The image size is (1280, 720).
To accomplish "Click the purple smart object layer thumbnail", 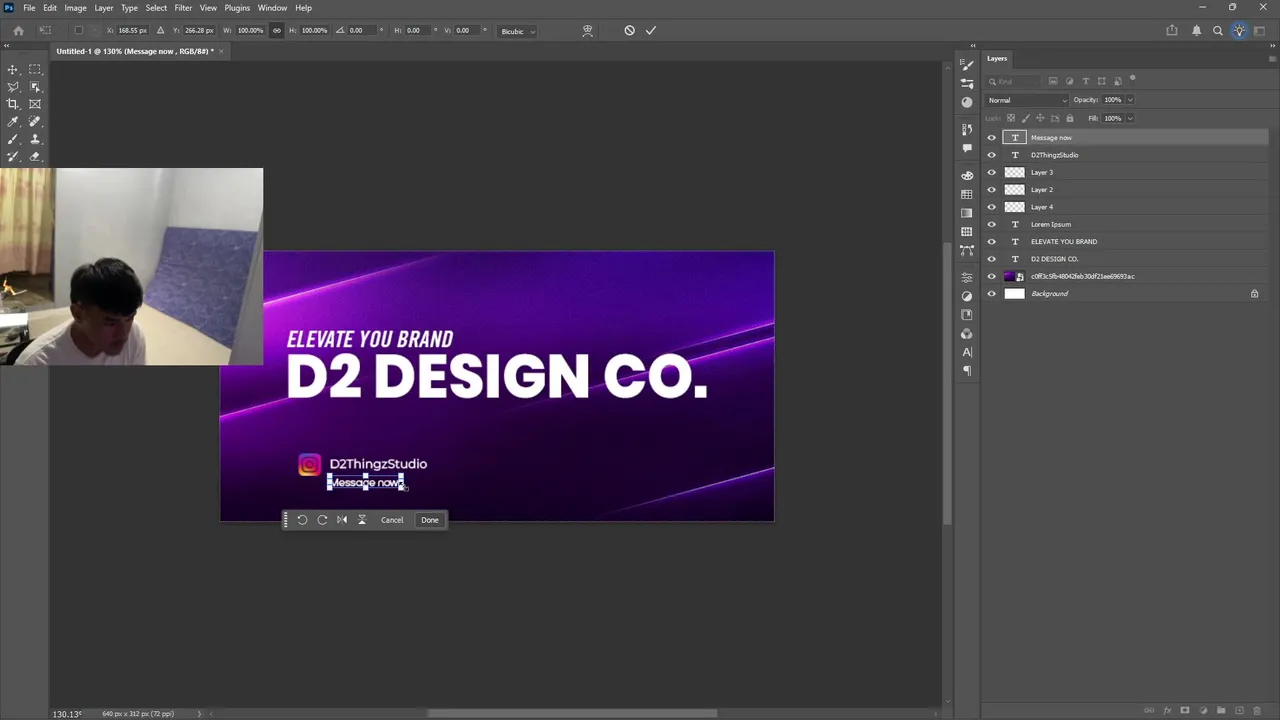I will (1014, 277).
